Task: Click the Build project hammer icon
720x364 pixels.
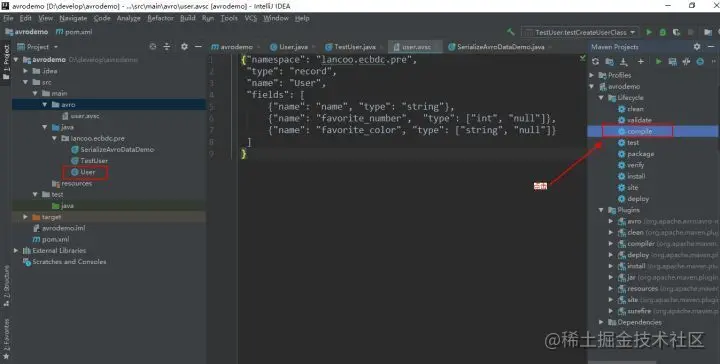Action: [x=511, y=32]
